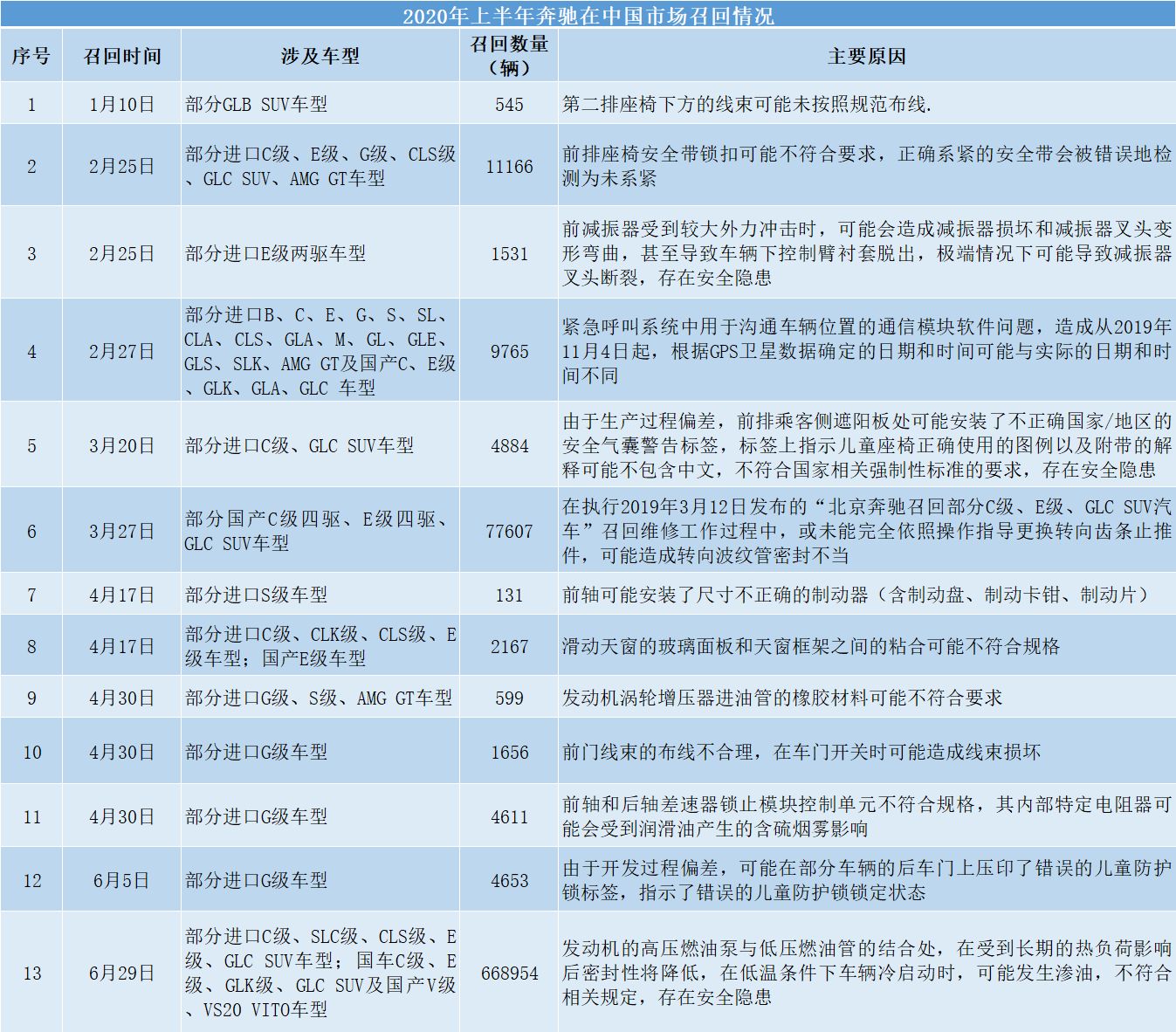Select the quantity cell '77607'
This screenshot has width=1176, height=1032.
[509, 532]
